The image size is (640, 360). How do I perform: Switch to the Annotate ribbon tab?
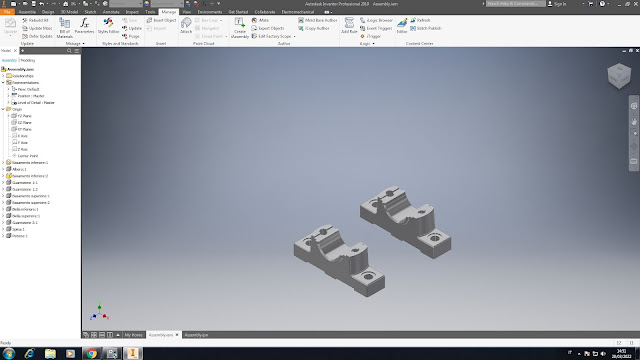[x=111, y=12]
